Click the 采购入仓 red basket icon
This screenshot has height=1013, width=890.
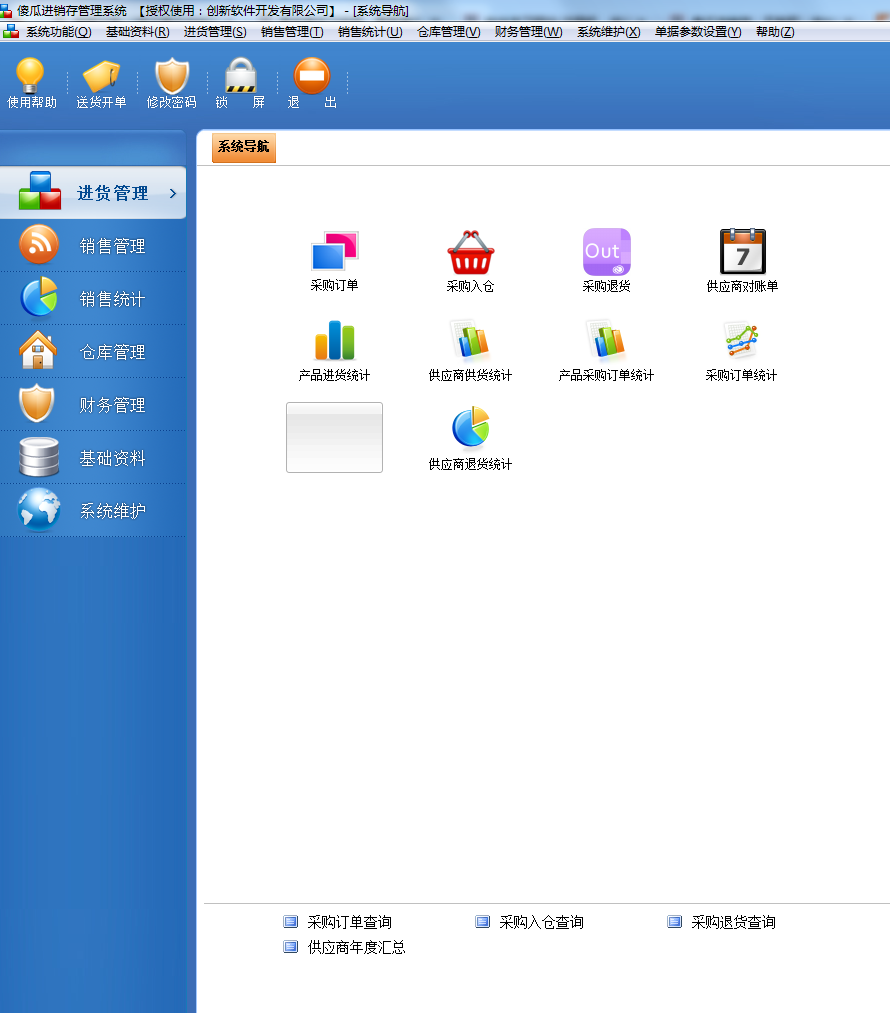(470, 253)
